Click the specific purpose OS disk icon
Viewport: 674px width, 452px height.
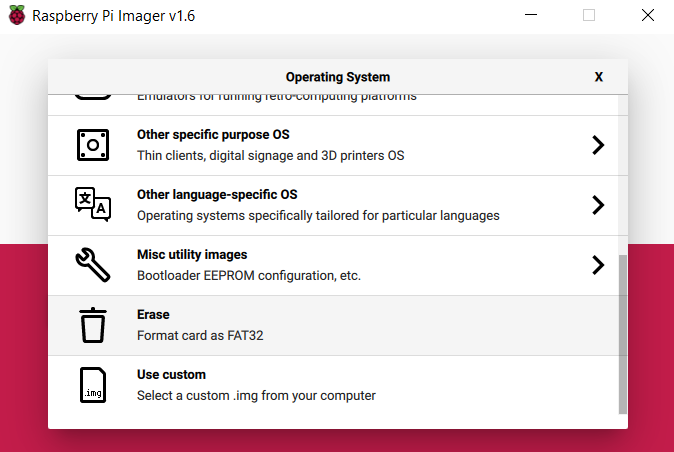pyautogui.click(x=93, y=145)
